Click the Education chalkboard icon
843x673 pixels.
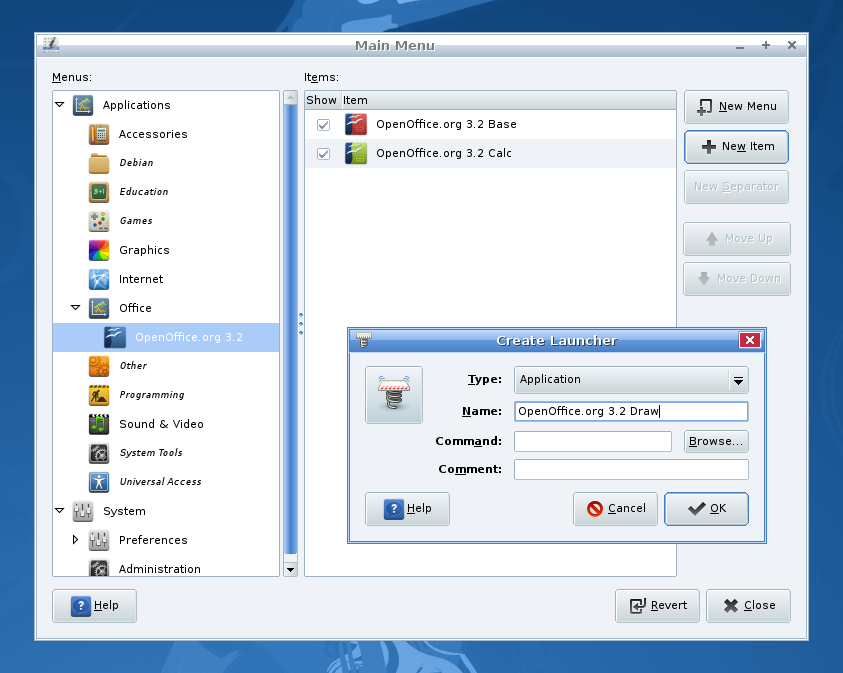(99, 192)
